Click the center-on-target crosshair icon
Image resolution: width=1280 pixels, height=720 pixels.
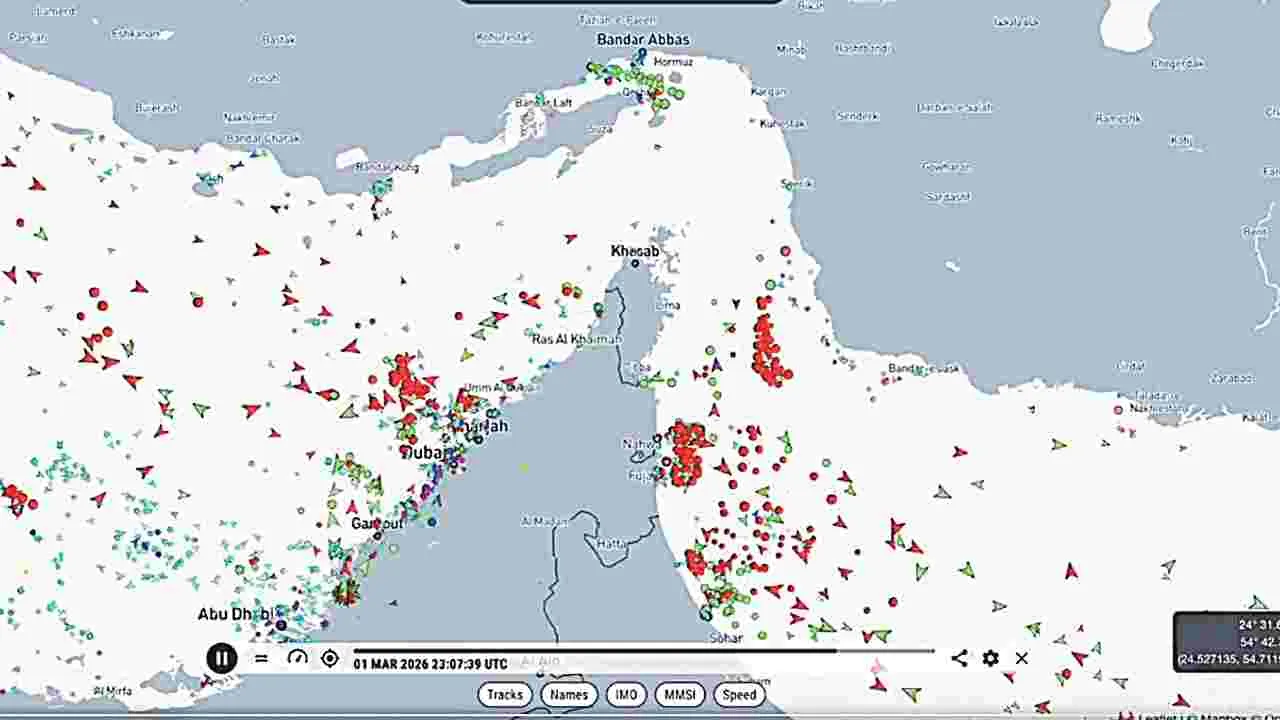click(330, 658)
